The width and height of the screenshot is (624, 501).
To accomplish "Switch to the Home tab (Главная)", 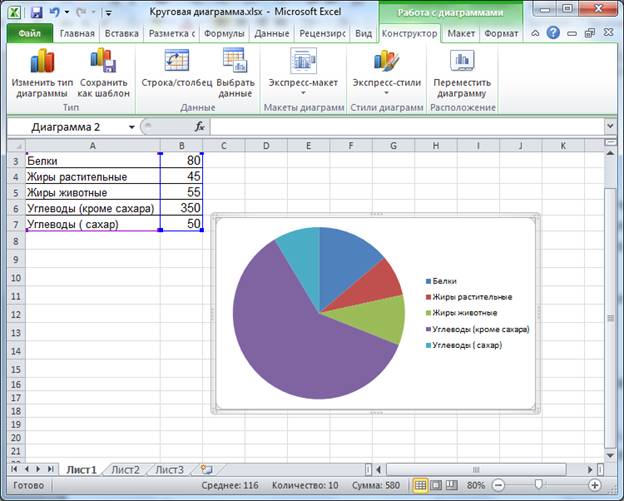I will coord(77,33).
